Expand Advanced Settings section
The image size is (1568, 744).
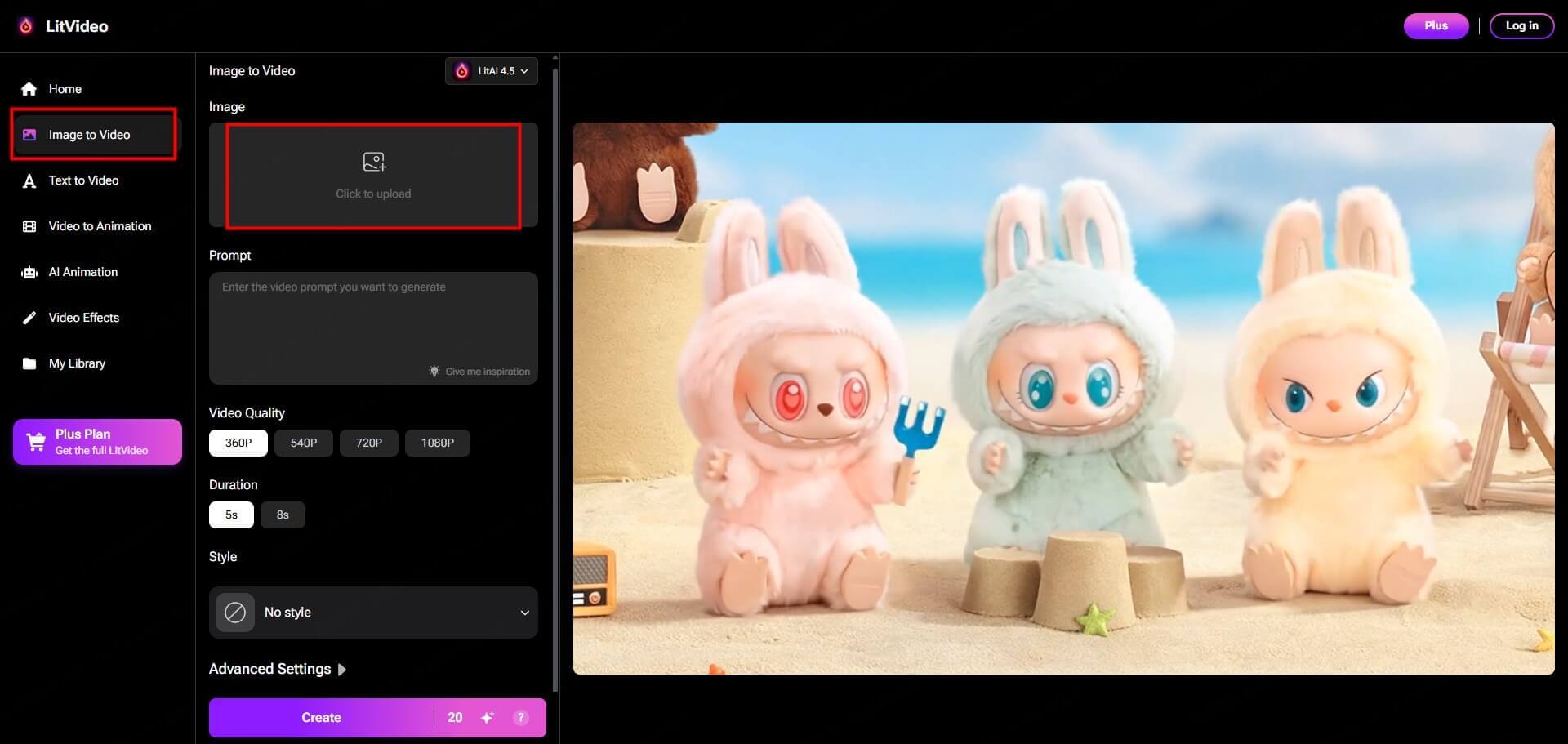[278, 669]
